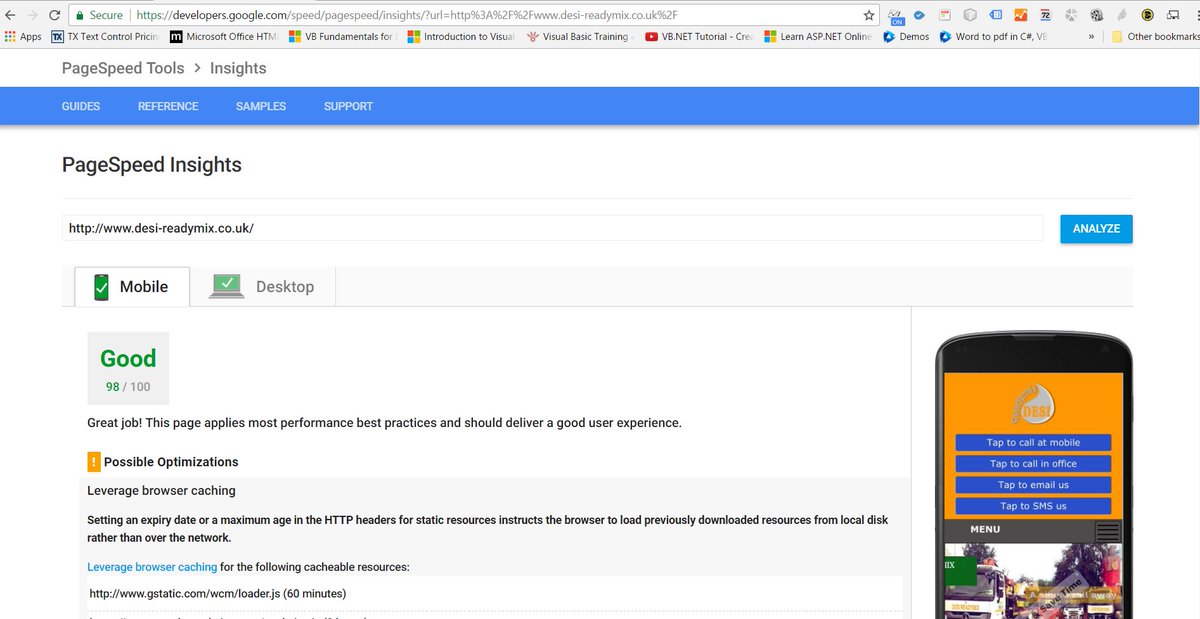The width and height of the screenshot is (1200, 619).
Task: Click the yellow and black circle extension icon
Action: pyautogui.click(x=1147, y=15)
